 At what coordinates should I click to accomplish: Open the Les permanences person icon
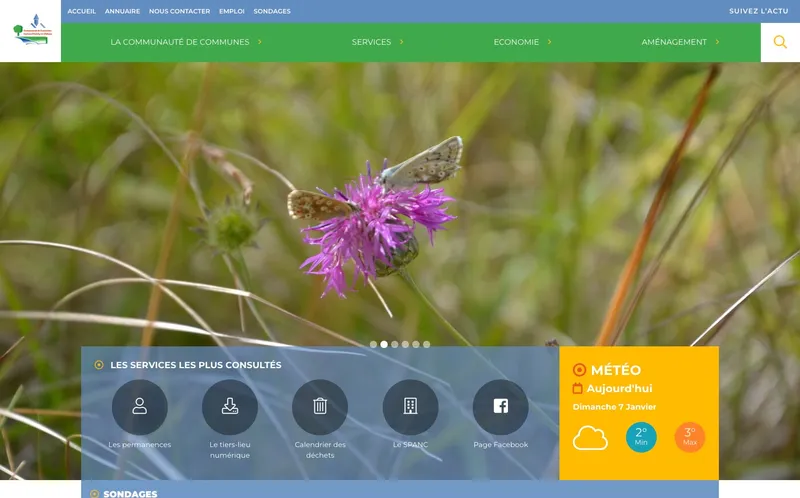pyautogui.click(x=140, y=407)
